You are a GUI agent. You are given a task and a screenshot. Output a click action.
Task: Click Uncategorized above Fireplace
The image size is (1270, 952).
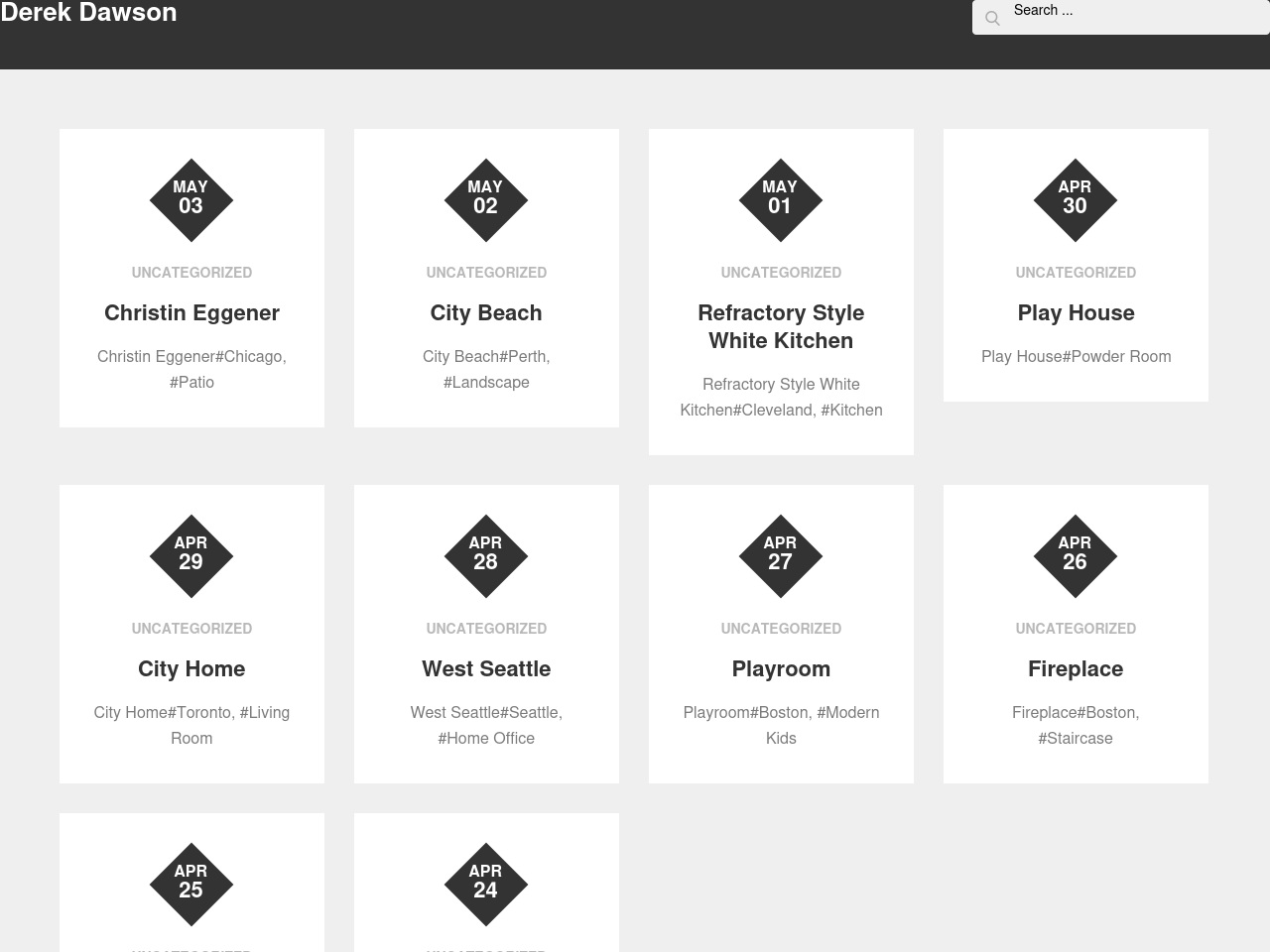(1076, 628)
